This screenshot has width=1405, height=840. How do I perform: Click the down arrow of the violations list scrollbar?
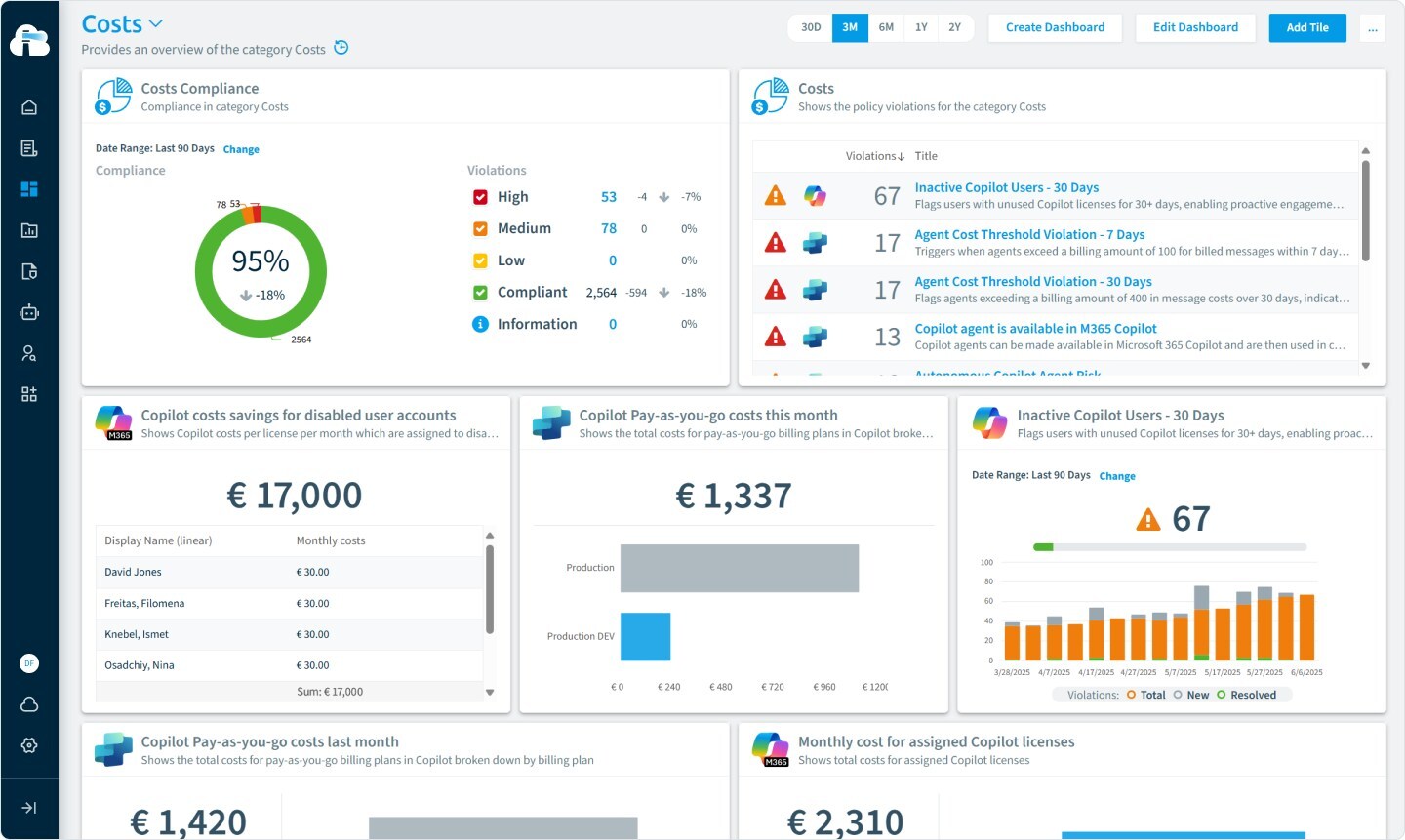tap(1366, 366)
